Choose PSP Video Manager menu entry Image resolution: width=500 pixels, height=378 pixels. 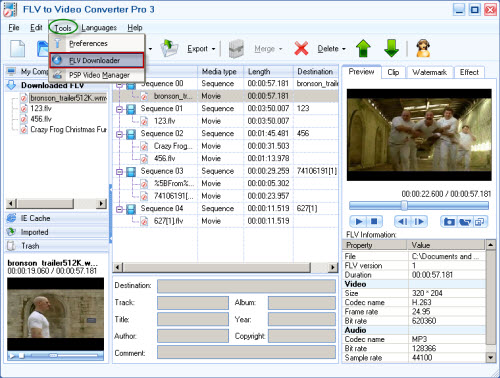(x=97, y=75)
